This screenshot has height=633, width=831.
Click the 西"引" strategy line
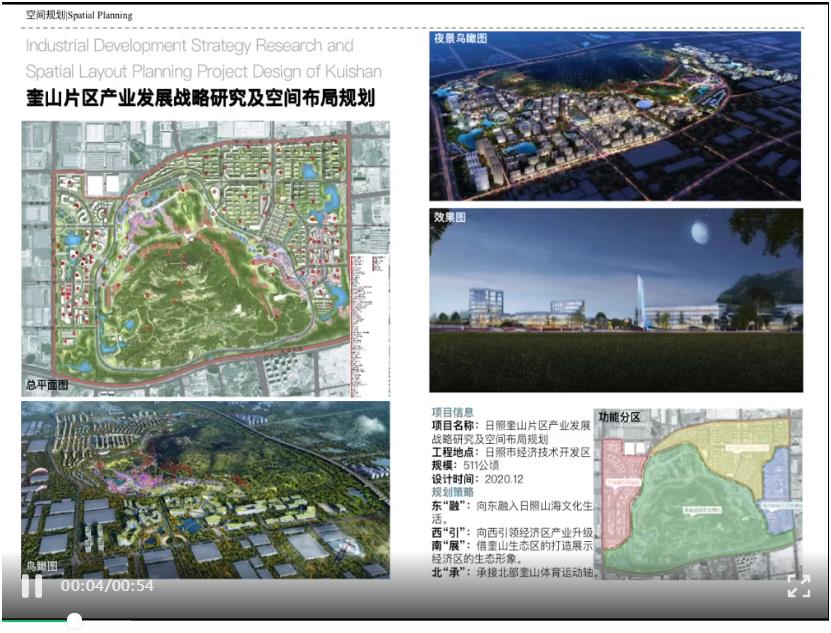pyautogui.click(x=512, y=532)
